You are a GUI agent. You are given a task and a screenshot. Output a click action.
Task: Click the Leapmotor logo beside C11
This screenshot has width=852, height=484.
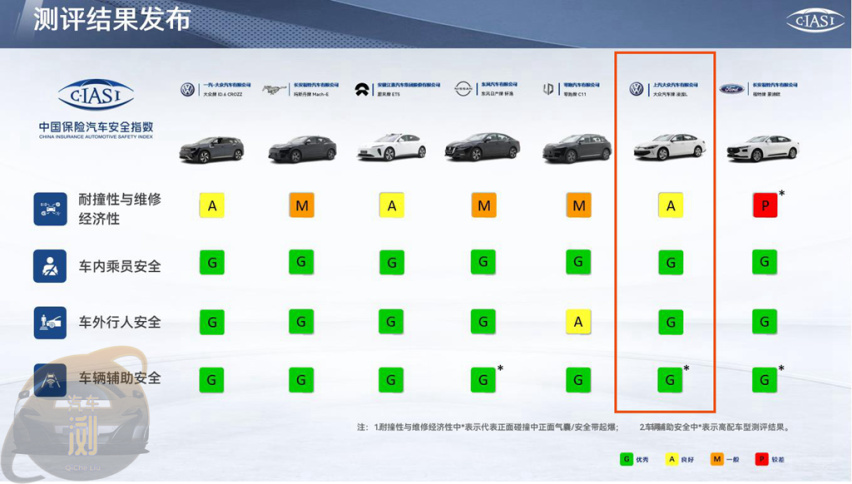(x=549, y=89)
